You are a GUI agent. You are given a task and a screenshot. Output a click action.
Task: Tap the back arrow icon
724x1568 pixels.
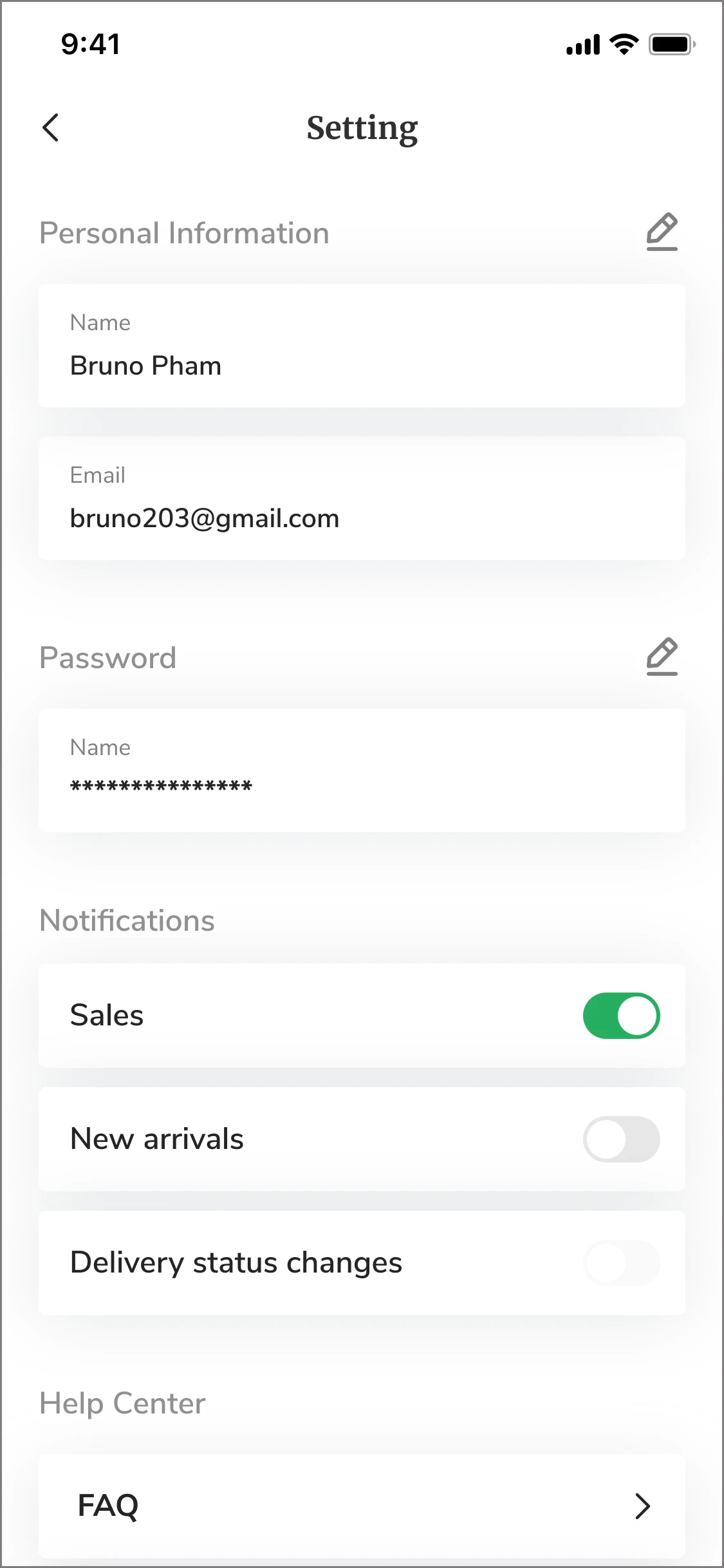51,127
